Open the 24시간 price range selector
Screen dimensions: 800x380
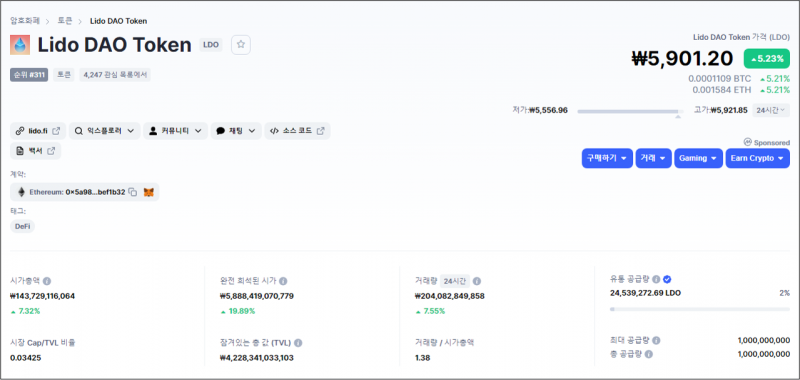(771, 110)
